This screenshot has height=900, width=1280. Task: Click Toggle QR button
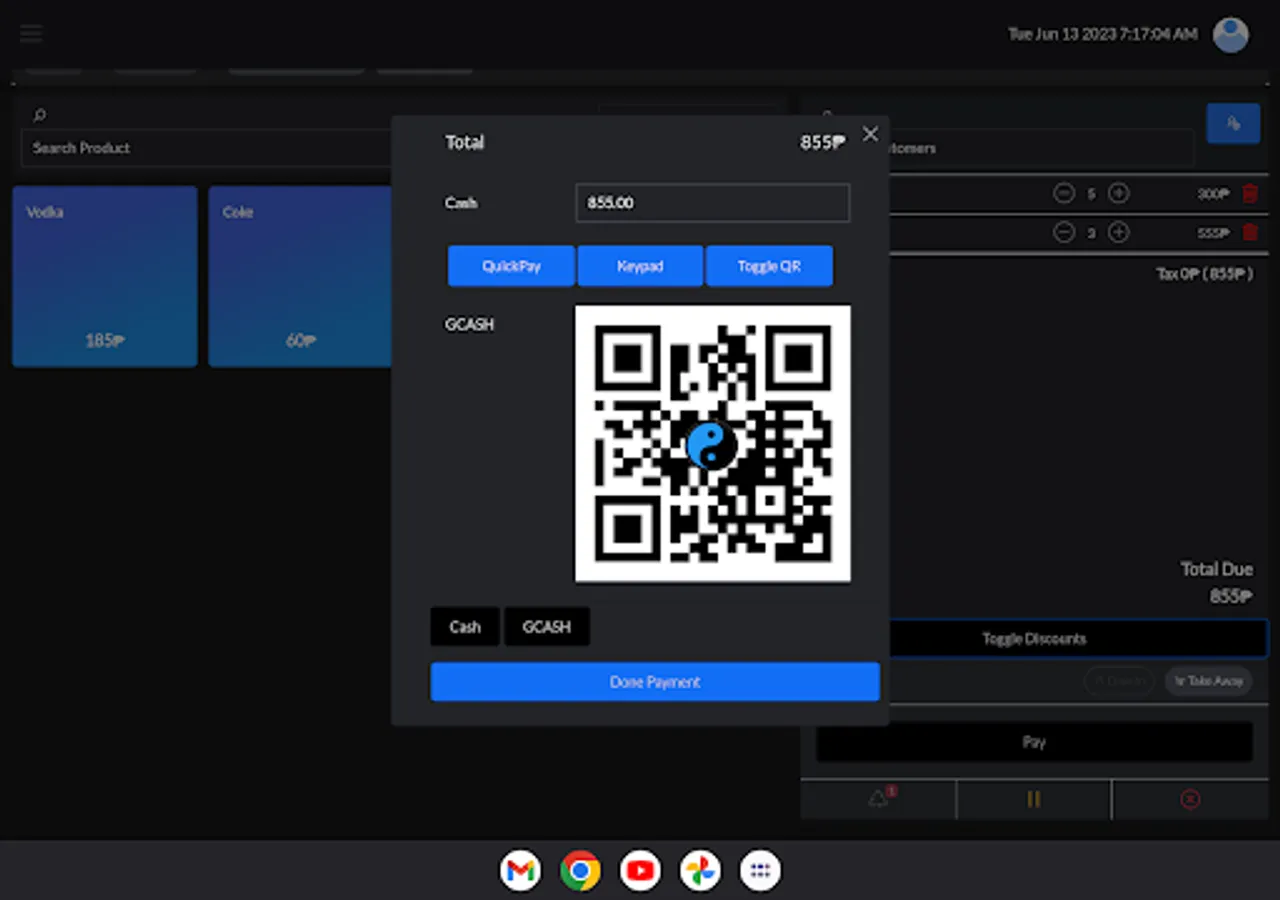pos(769,266)
